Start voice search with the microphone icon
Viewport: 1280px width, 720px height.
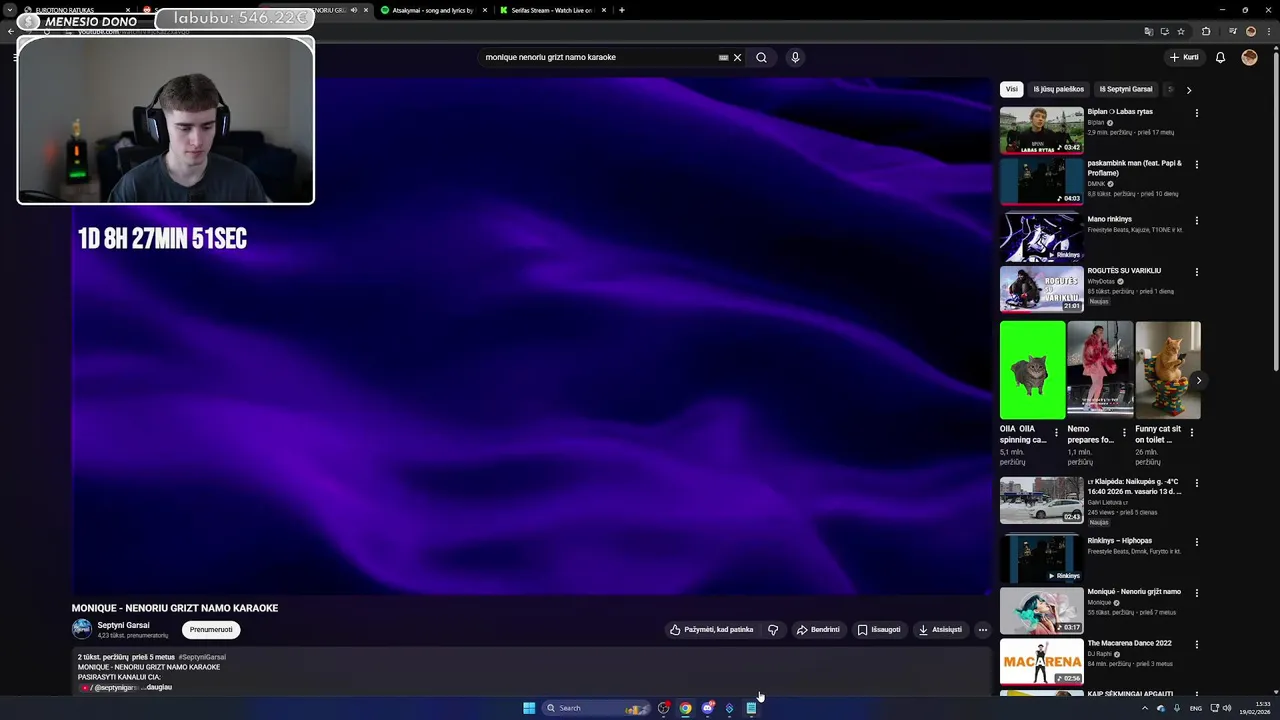click(x=795, y=57)
